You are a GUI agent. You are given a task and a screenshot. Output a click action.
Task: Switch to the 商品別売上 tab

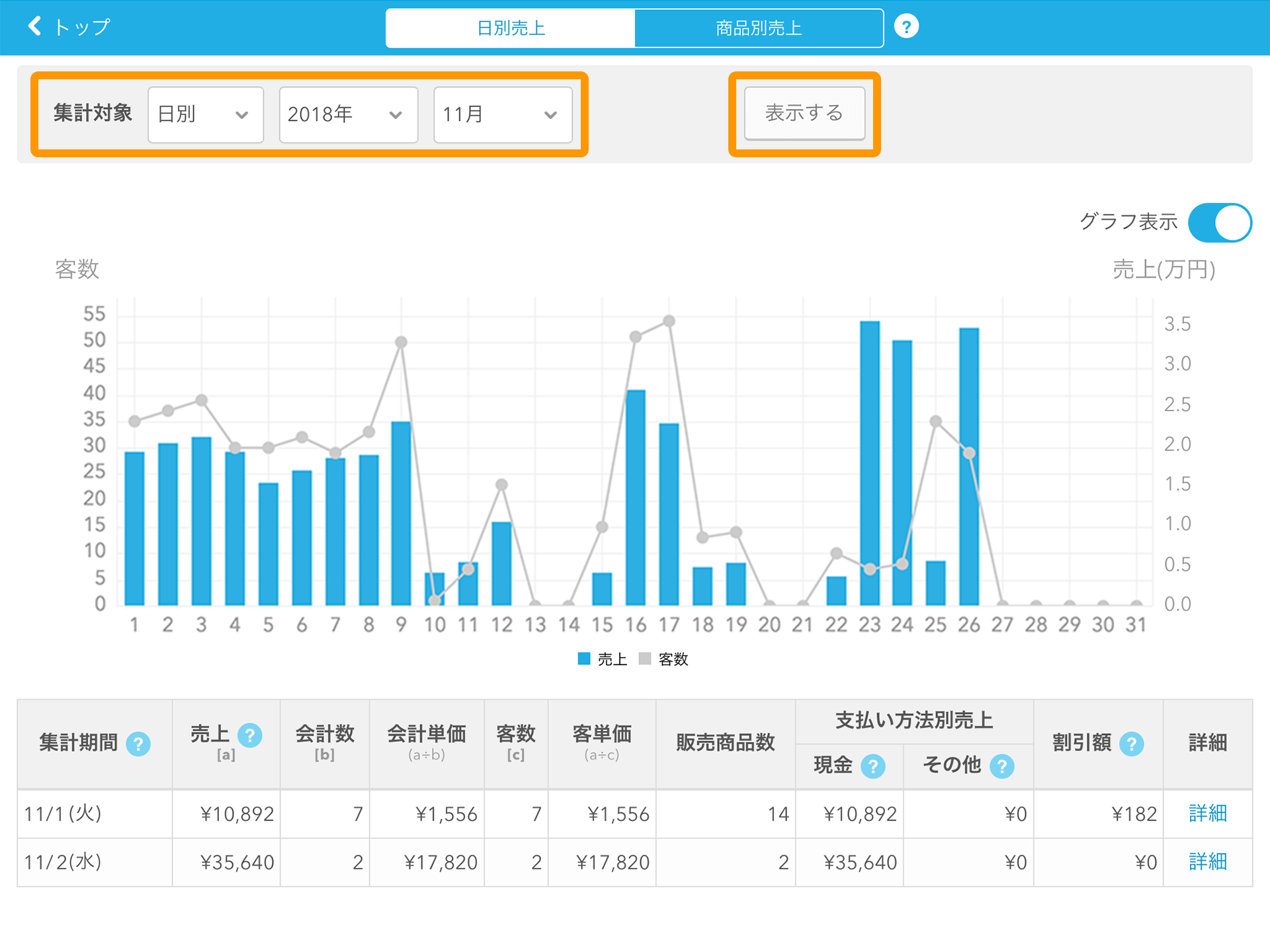pyautogui.click(x=759, y=28)
